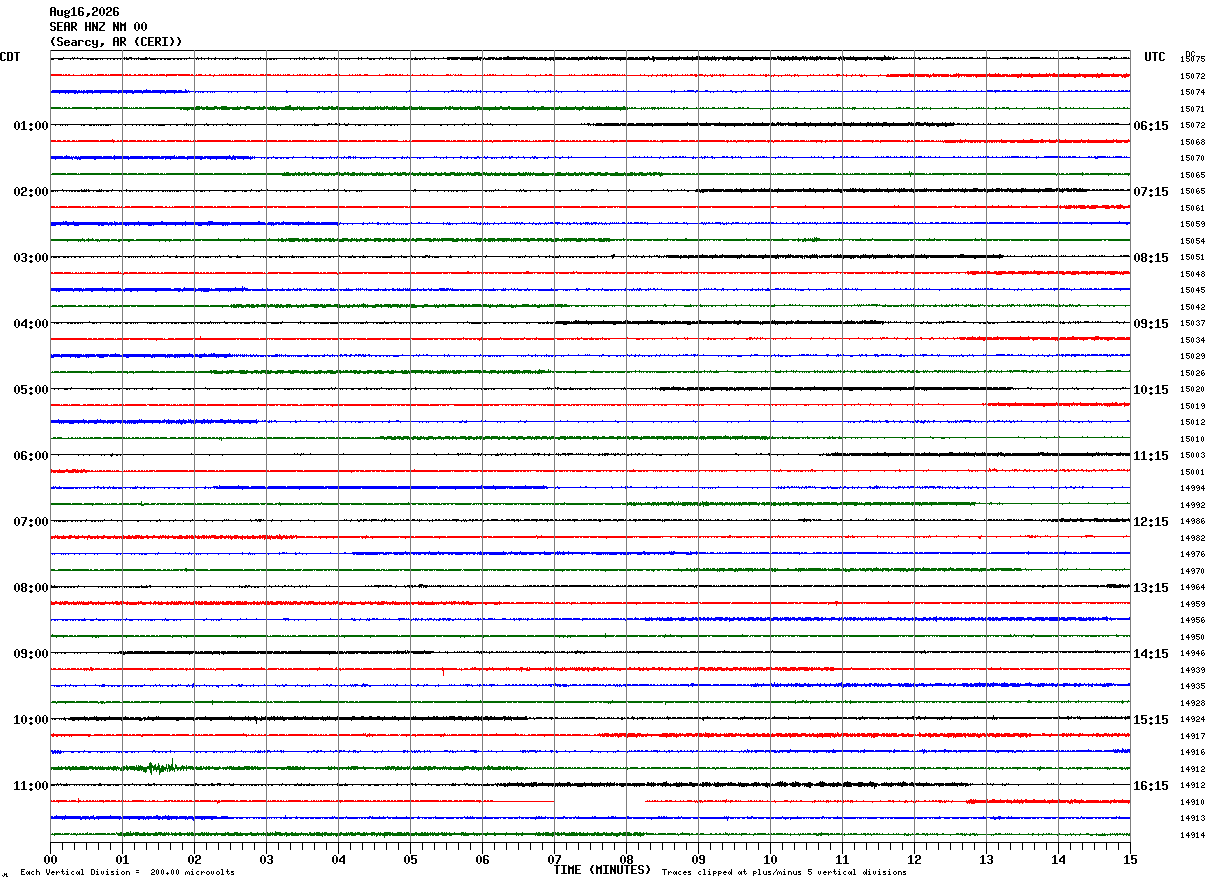This screenshot has height=886, width=1210.
Task: Click the CDT timezone header
Action: (10, 57)
